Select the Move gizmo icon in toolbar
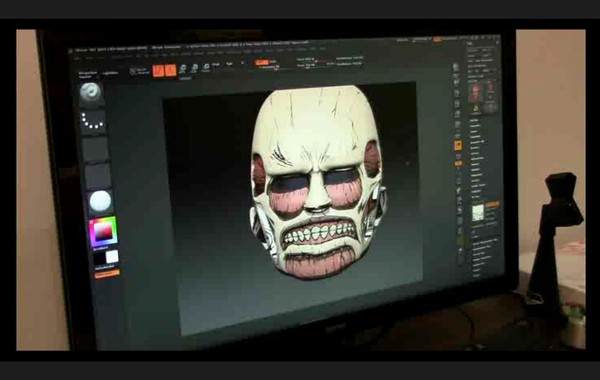The width and height of the screenshot is (600, 380). (183, 69)
